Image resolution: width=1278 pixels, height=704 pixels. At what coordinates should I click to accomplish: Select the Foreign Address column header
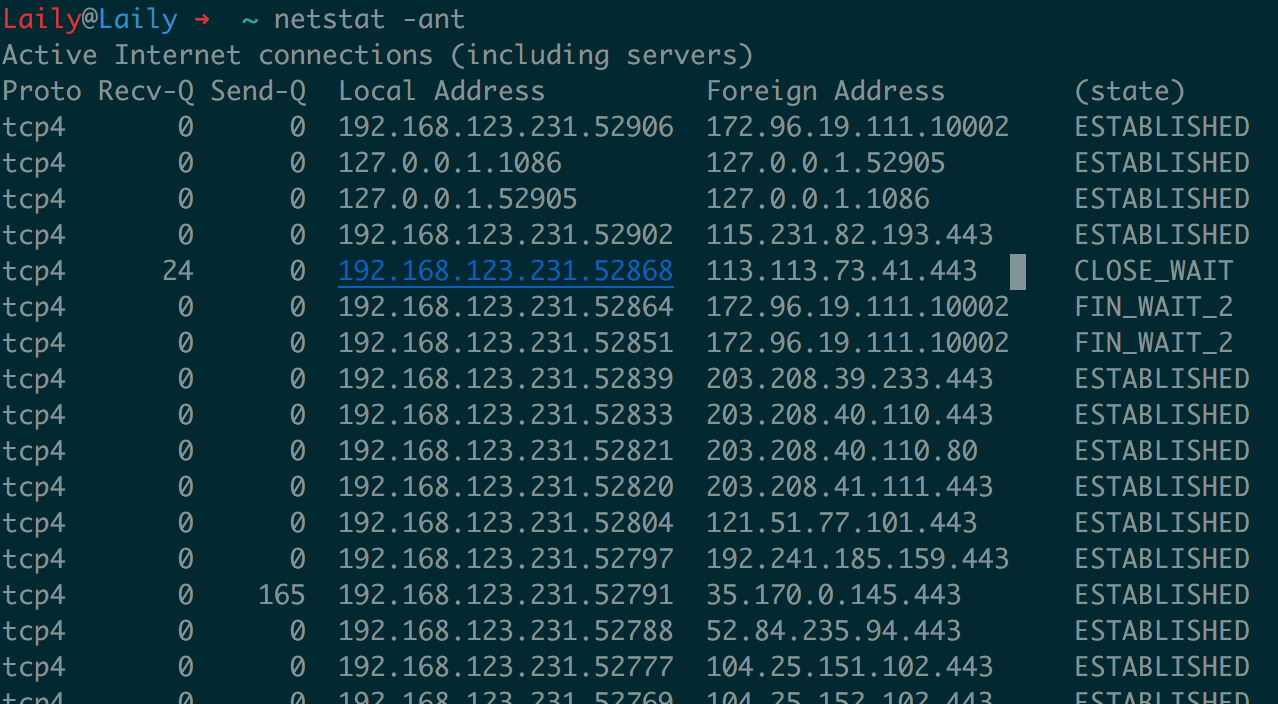coord(825,91)
